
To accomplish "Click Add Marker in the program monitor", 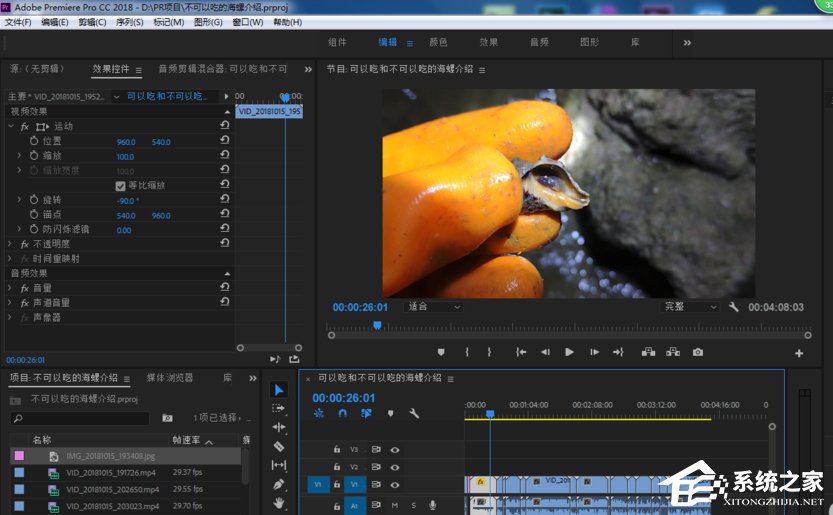I will 441,352.
